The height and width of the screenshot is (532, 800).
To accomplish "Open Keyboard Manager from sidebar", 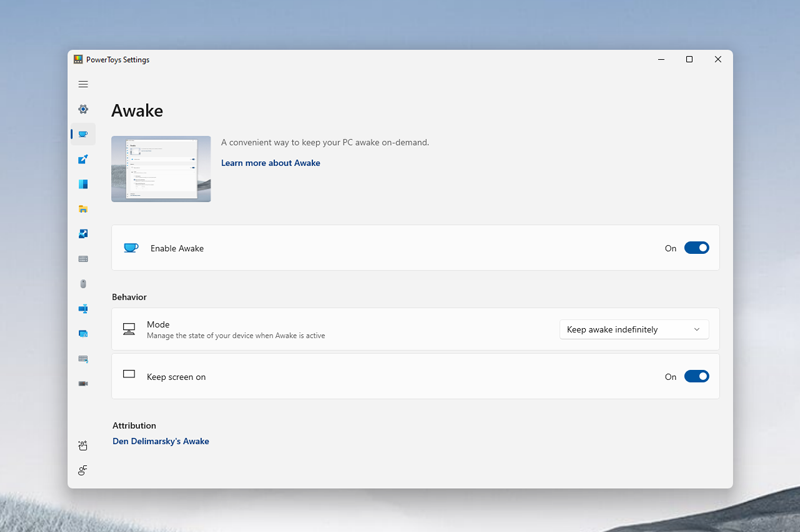I will (83, 259).
